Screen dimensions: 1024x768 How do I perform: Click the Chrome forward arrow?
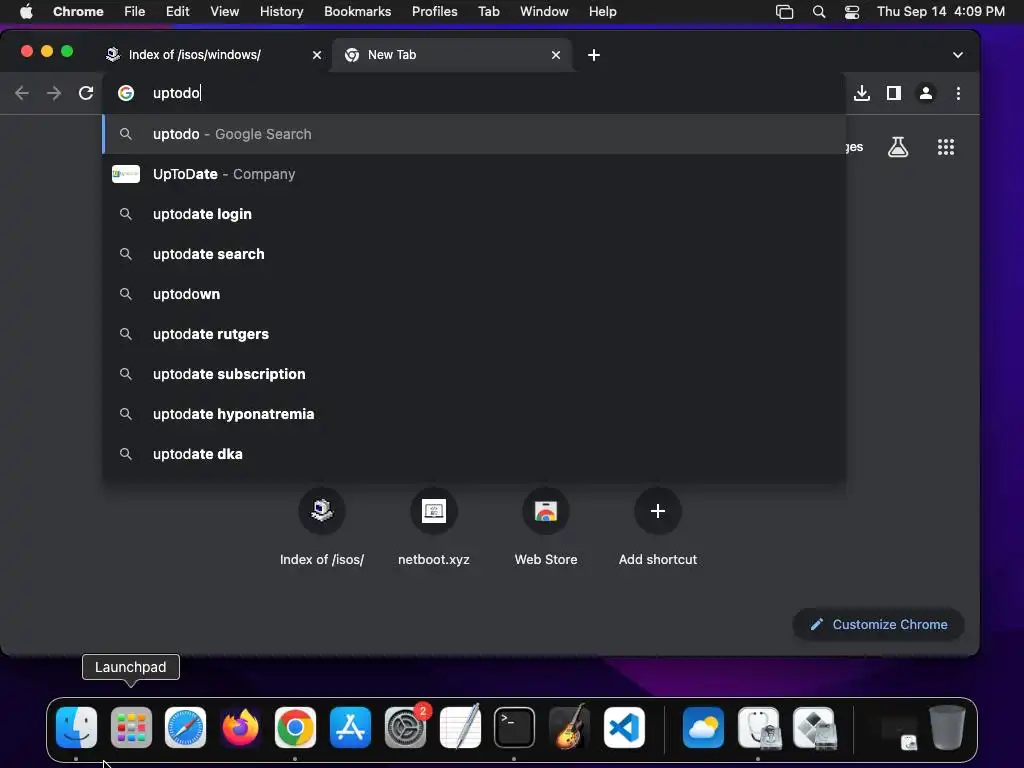coord(54,93)
